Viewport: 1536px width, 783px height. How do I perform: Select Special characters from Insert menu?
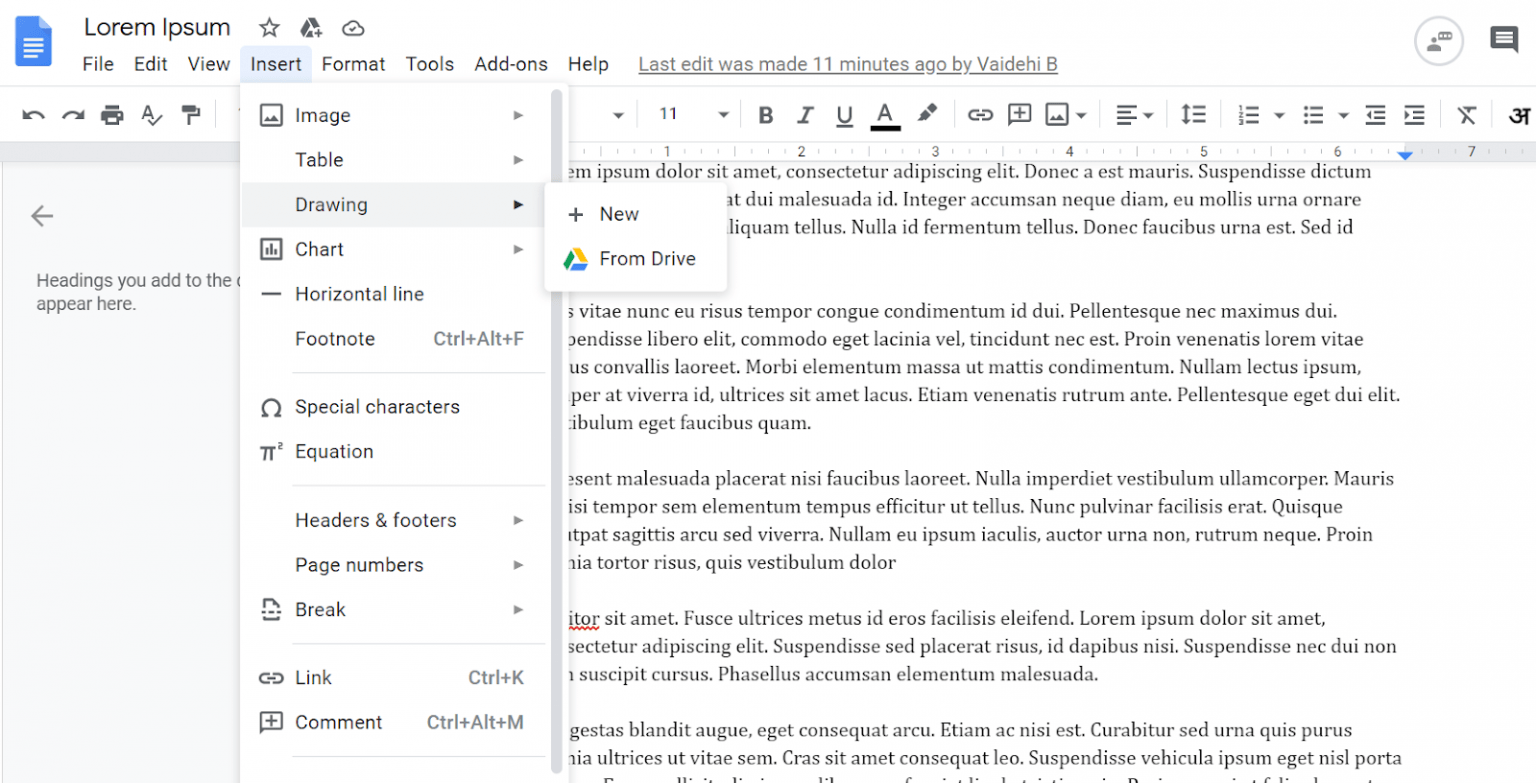point(377,406)
